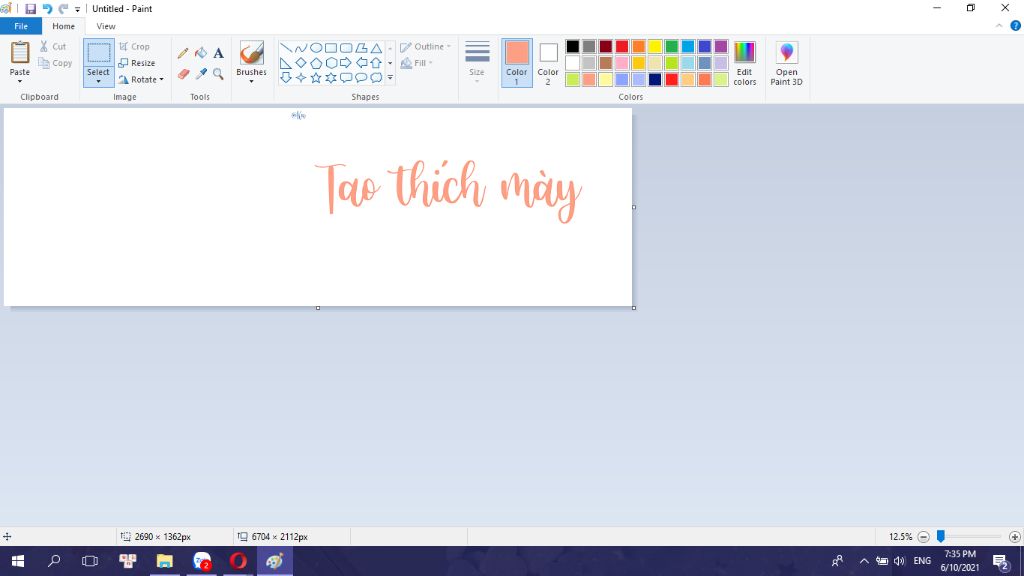Open the File menu
Viewport: 1024px width, 576px height.
click(x=21, y=26)
